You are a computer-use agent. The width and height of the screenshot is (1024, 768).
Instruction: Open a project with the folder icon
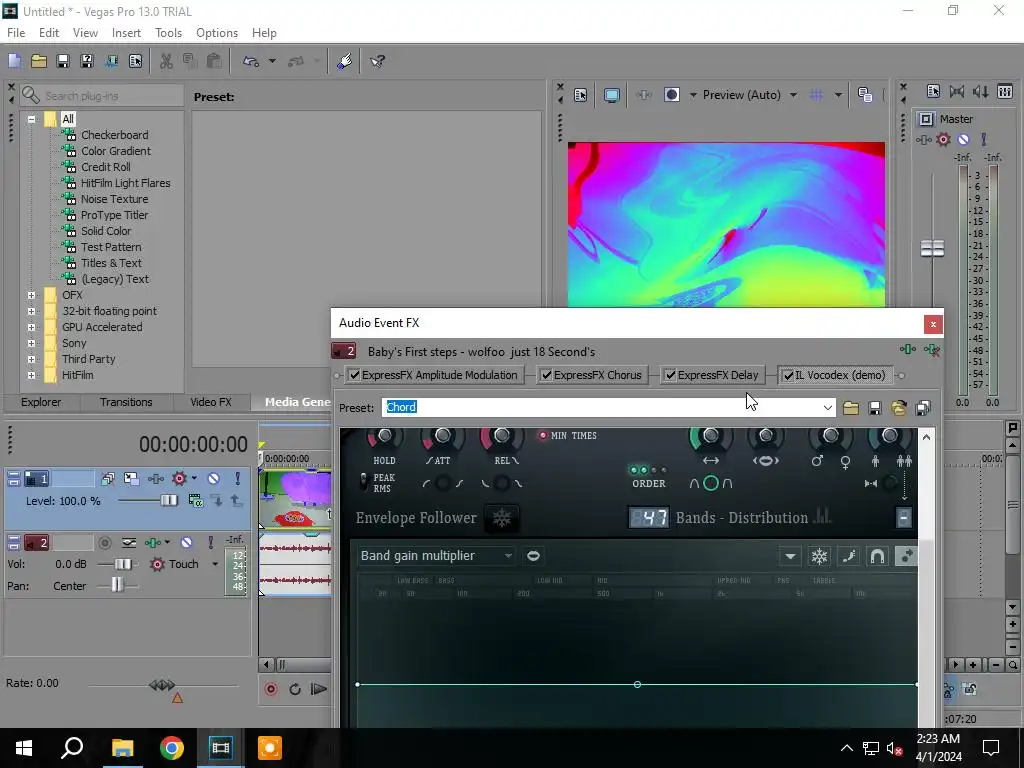tap(39, 61)
